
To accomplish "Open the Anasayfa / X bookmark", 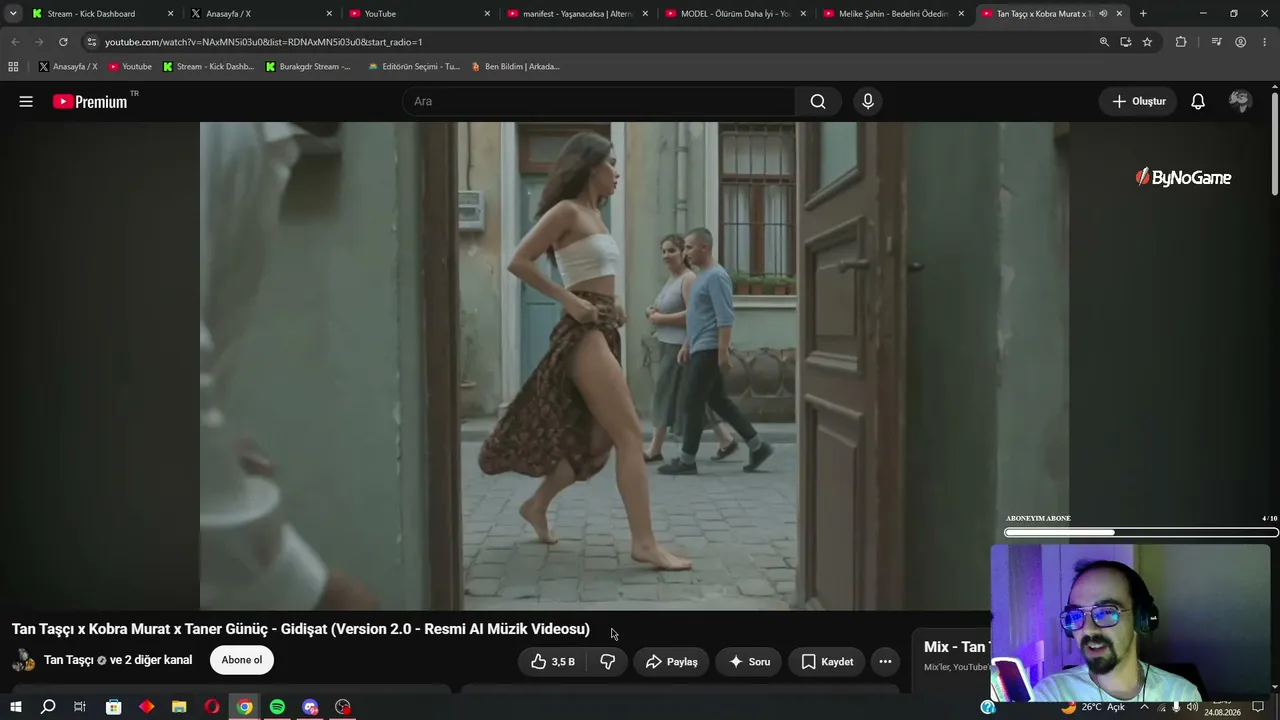I will (68, 67).
